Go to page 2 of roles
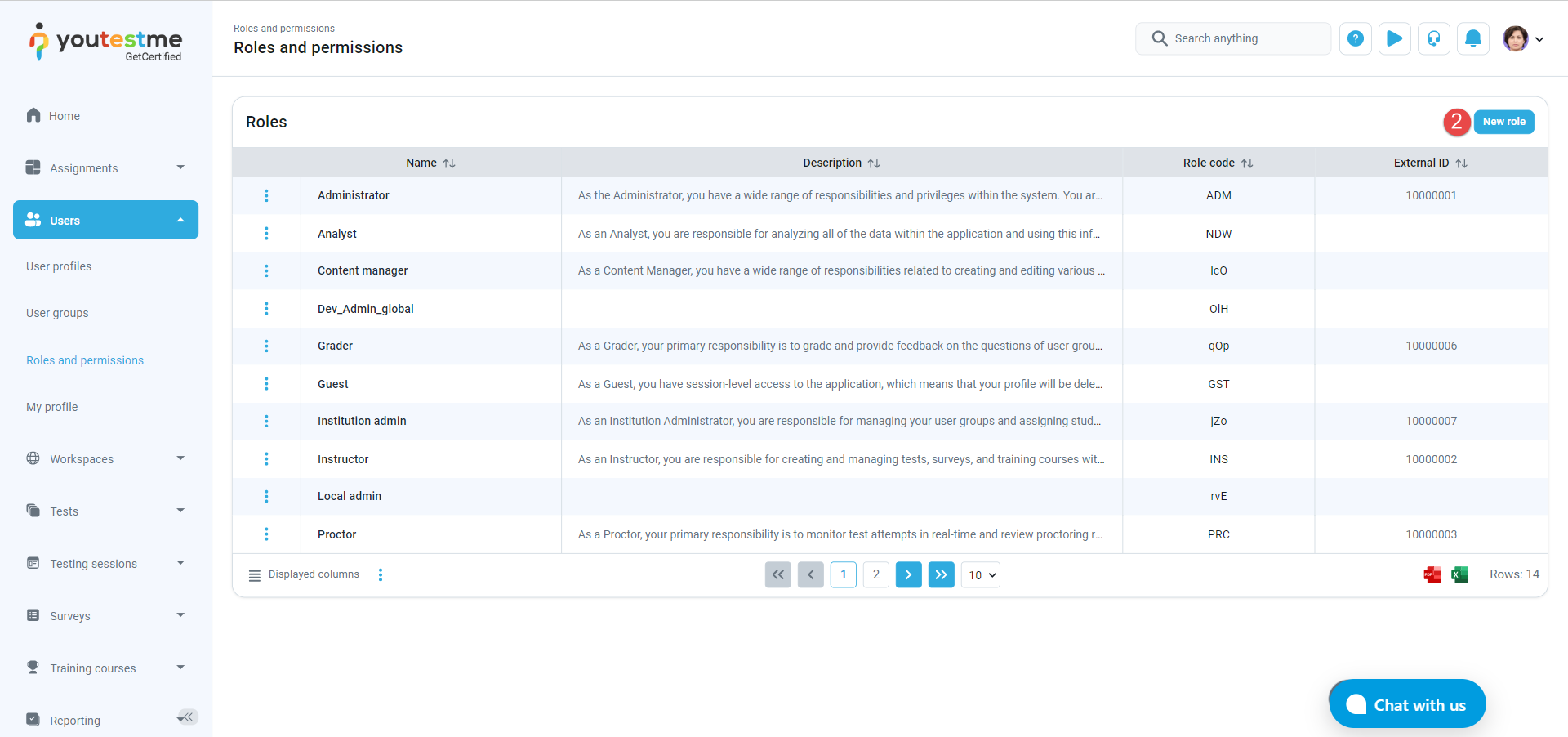 coord(875,575)
